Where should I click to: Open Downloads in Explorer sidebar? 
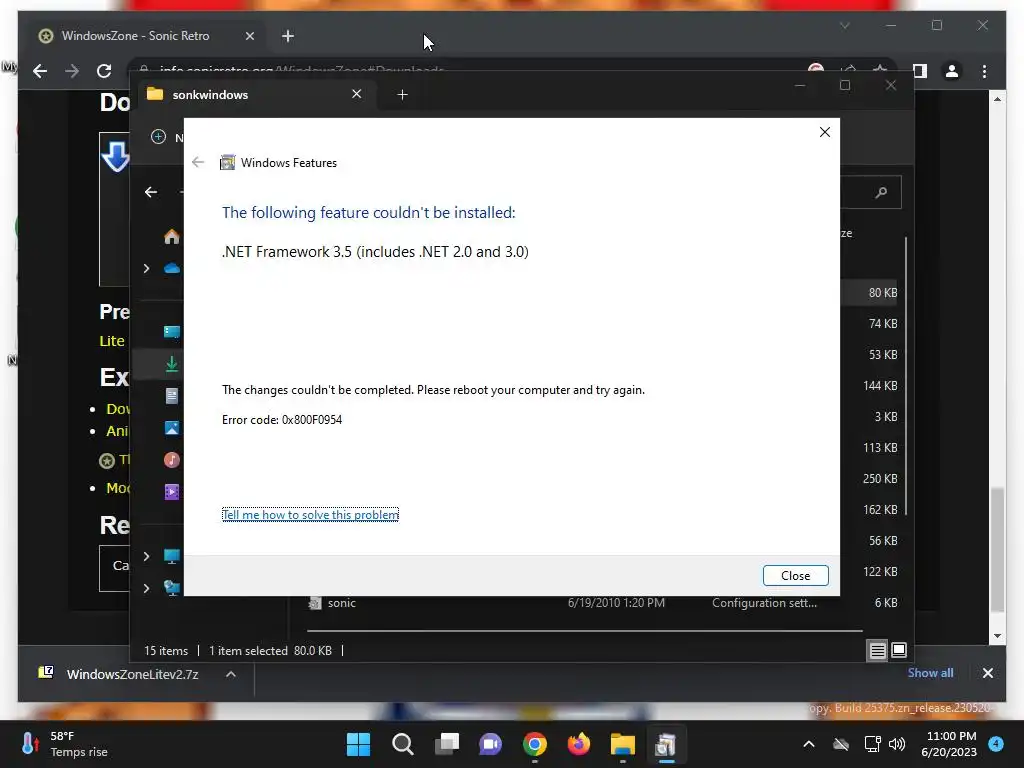coord(172,364)
